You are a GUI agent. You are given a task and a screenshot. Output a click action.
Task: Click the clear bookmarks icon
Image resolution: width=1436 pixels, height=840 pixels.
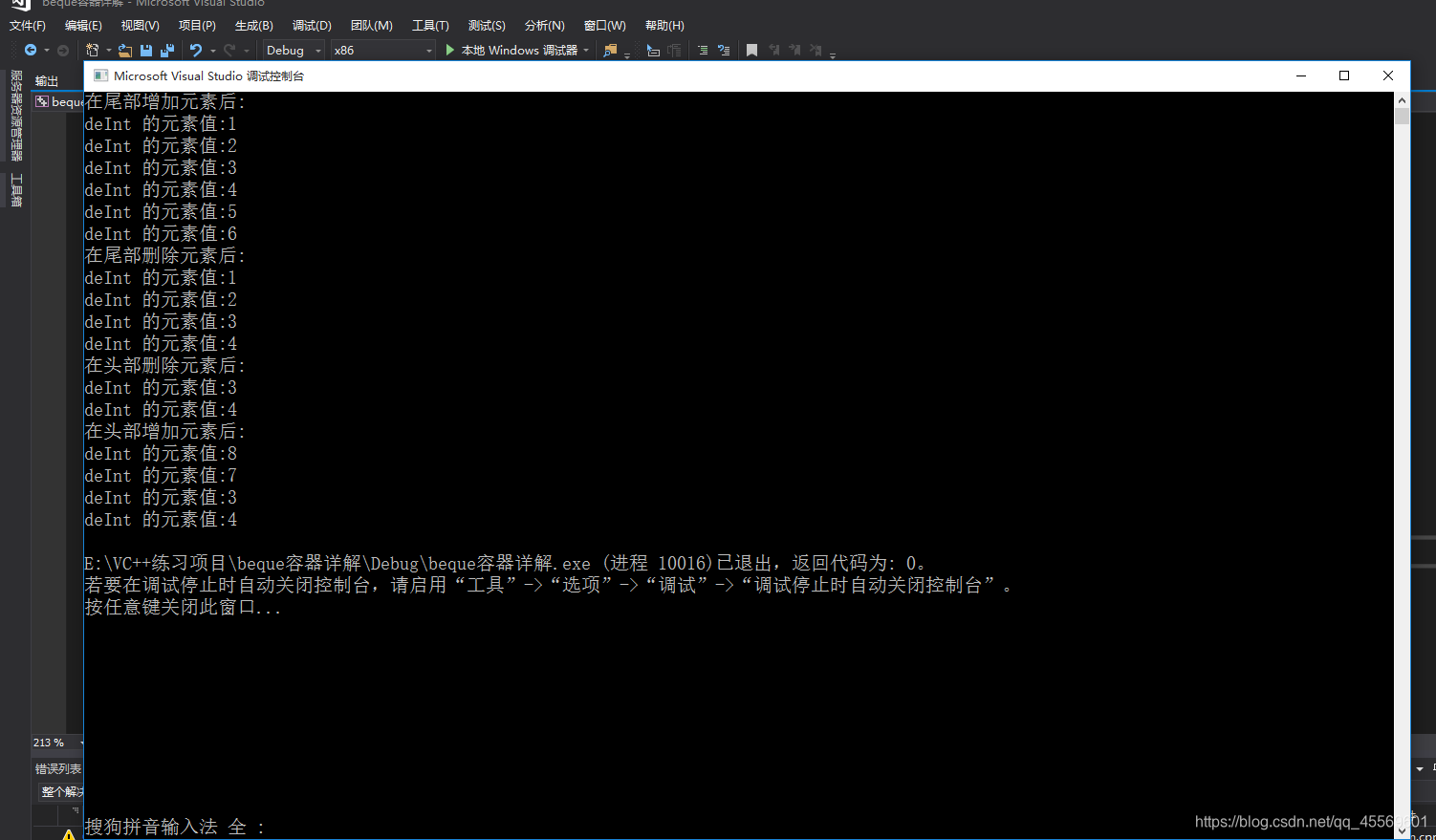point(816,50)
